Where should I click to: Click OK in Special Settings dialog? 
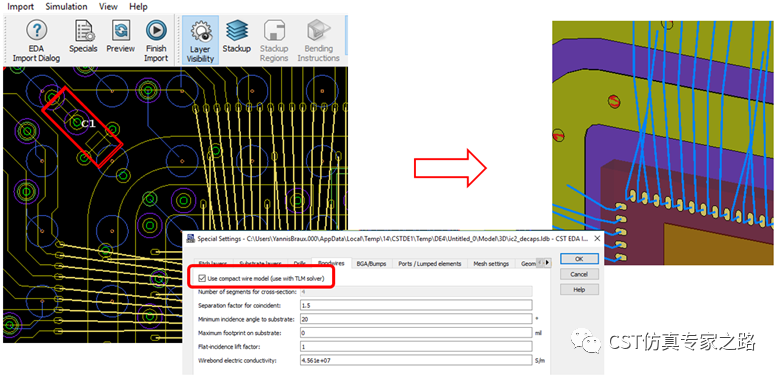click(x=579, y=259)
